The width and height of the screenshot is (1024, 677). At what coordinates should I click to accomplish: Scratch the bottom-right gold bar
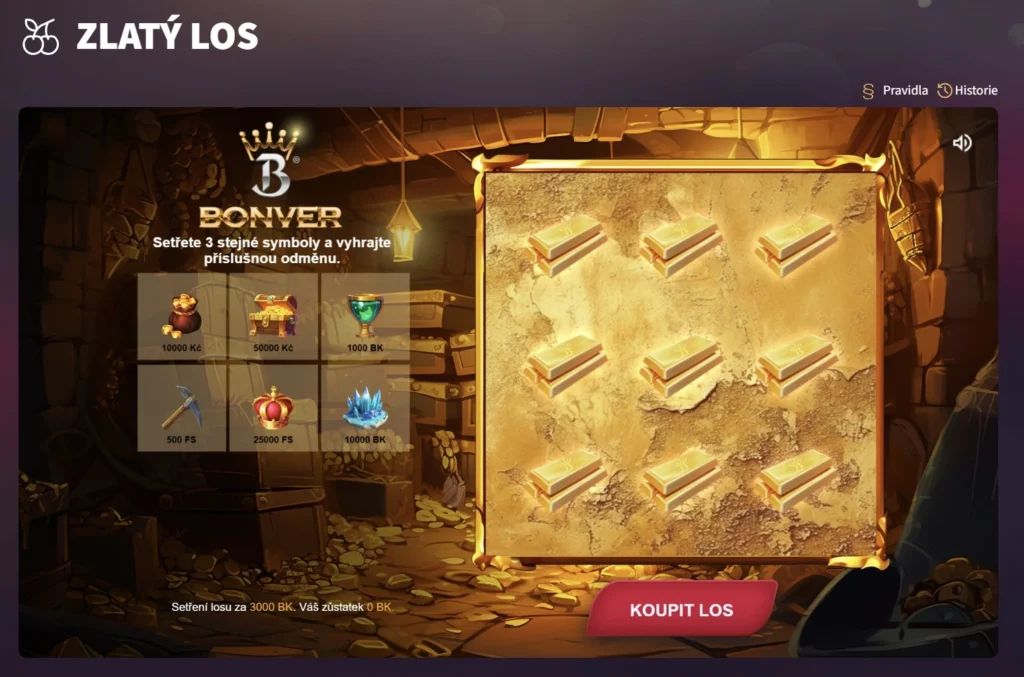point(795,481)
